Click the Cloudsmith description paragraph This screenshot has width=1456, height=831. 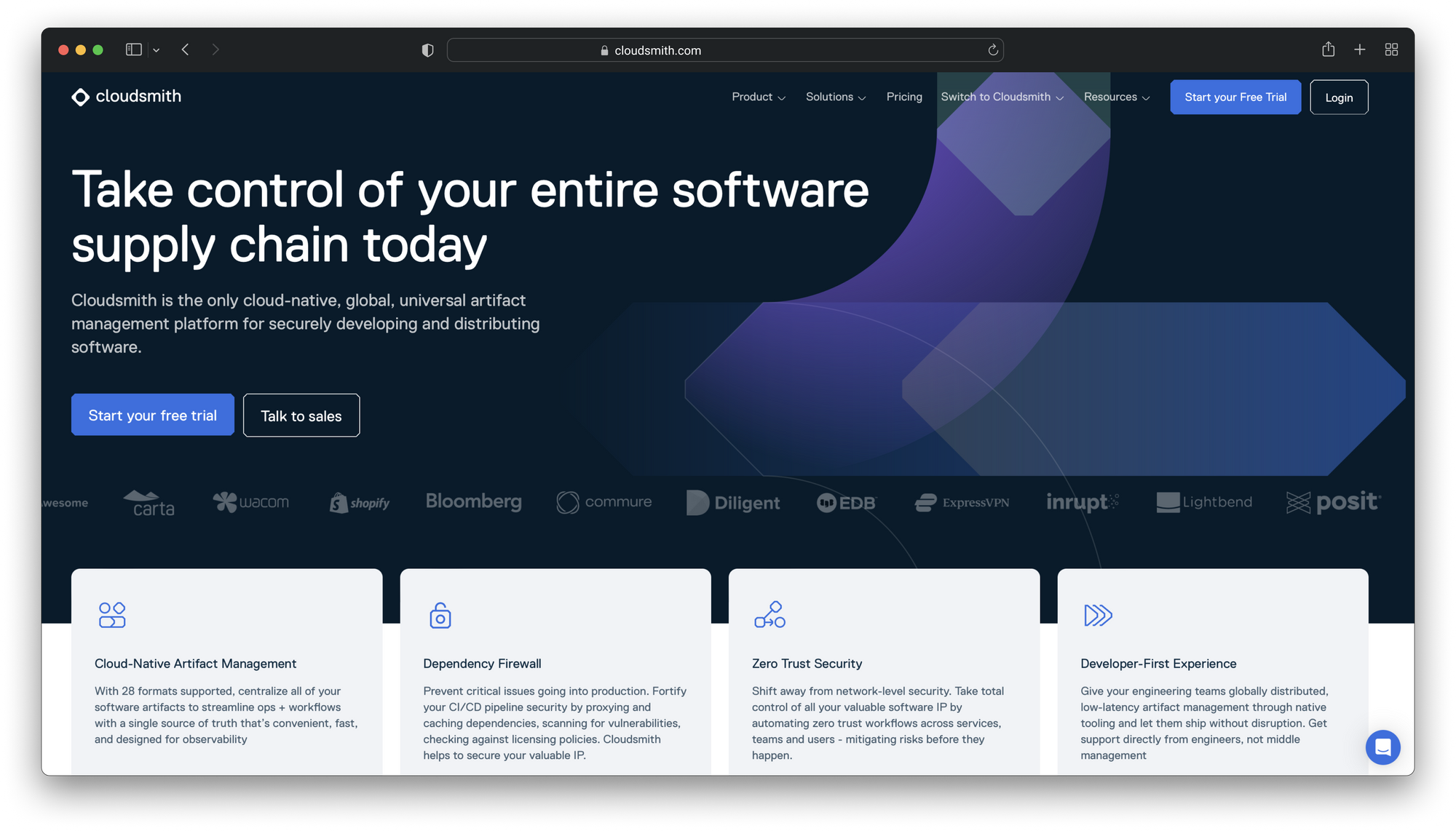pyautogui.click(x=306, y=324)
